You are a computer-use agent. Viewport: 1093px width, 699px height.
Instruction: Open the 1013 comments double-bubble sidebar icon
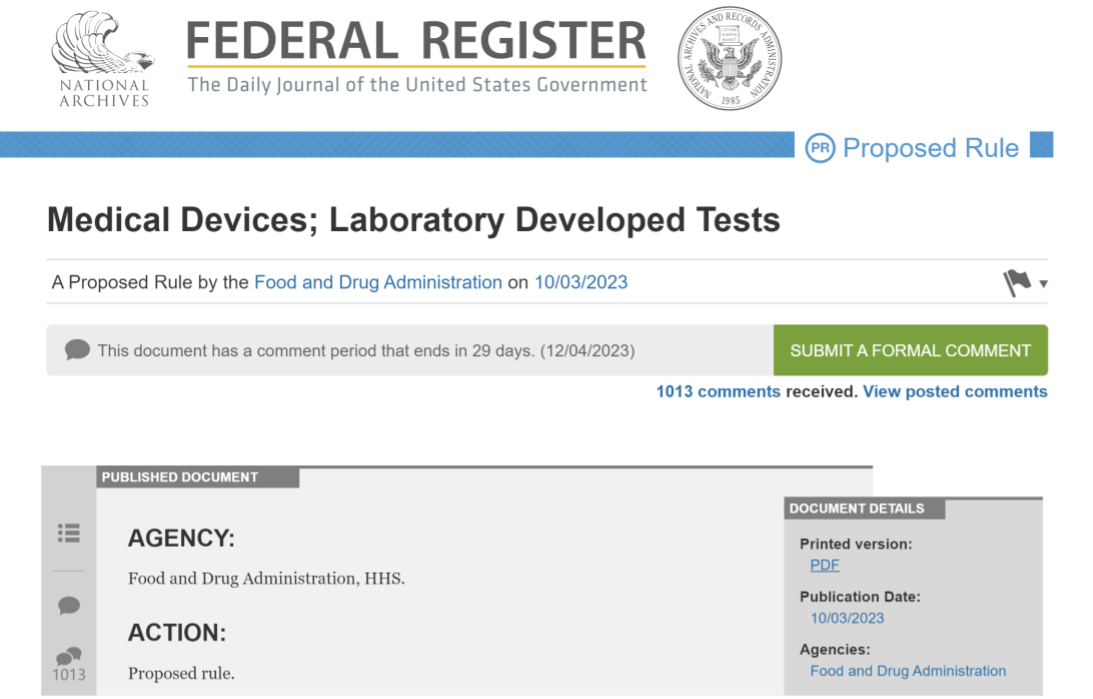pyautogui.click(x=68, y=664)
